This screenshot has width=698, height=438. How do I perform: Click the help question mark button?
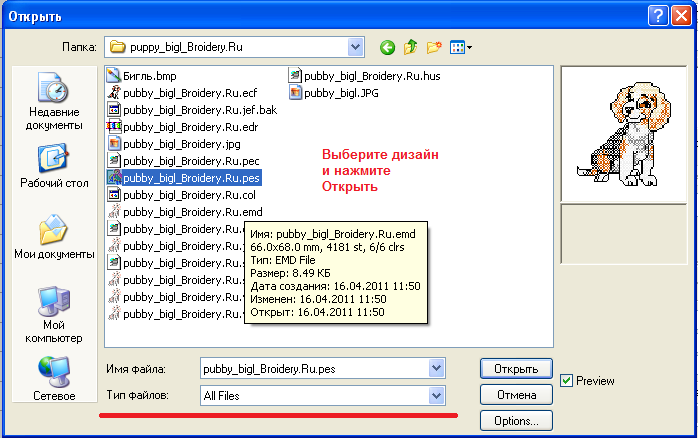(x=658, y=16)
